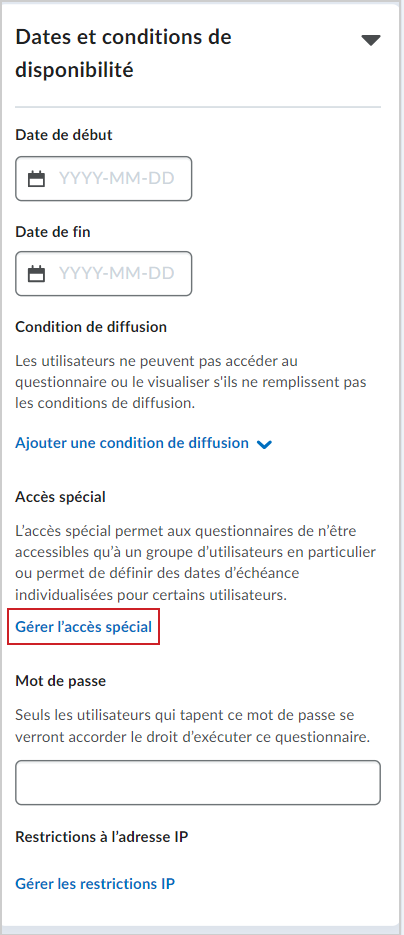404x935 pixels.
Task: Open Gérer les restrictions IP
Action: [95, 883]
